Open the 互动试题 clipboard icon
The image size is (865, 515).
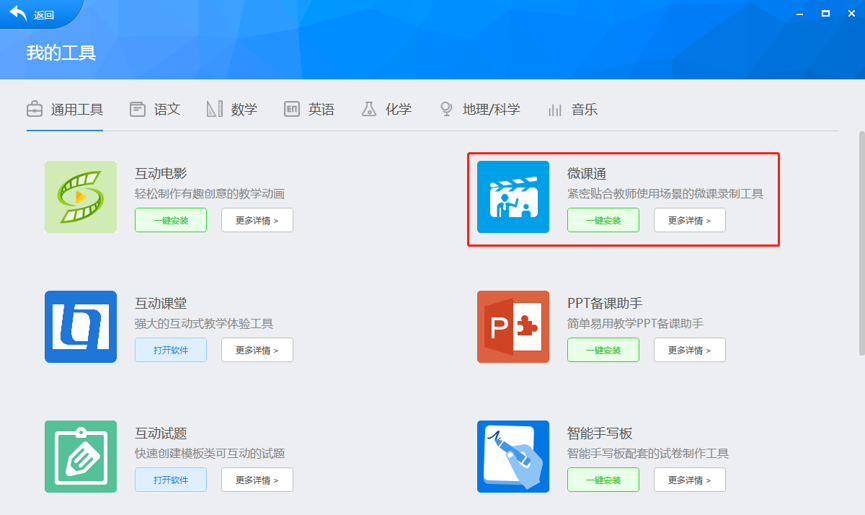[x=81, y=457]
